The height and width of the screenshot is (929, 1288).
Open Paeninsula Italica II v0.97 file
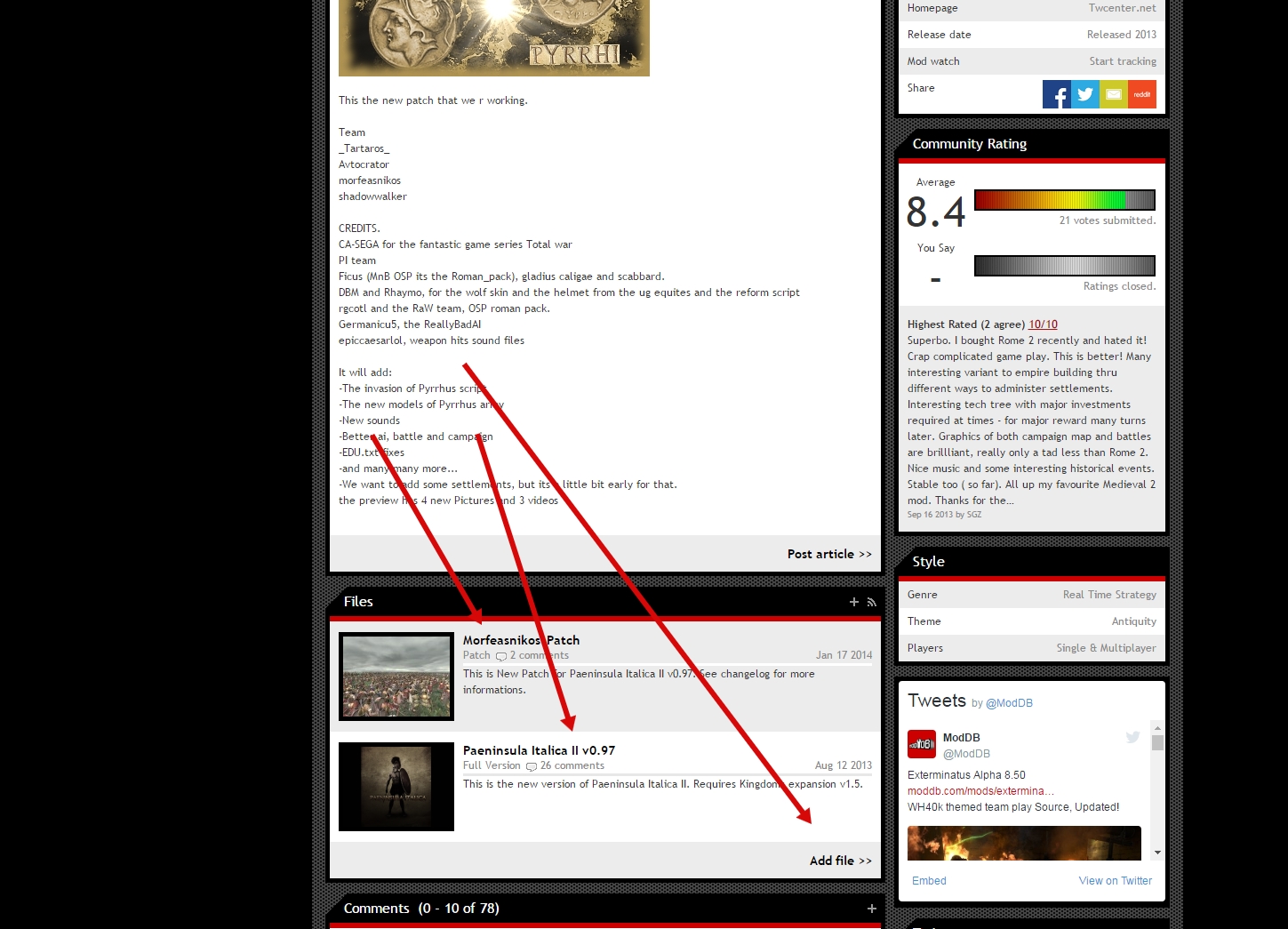point(539,750)
